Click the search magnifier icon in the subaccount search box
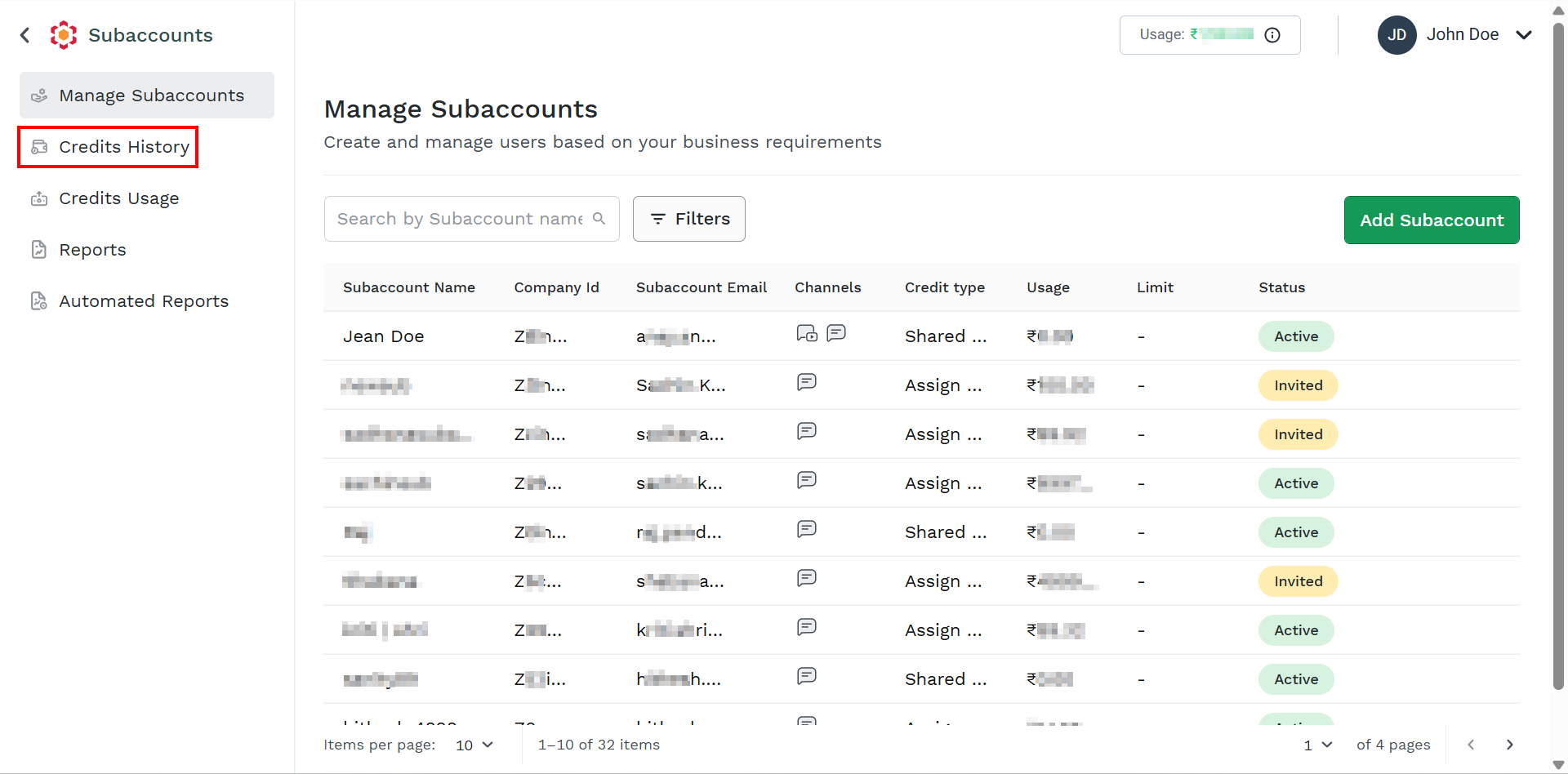Screen dimensions: 1568x774 599,219
